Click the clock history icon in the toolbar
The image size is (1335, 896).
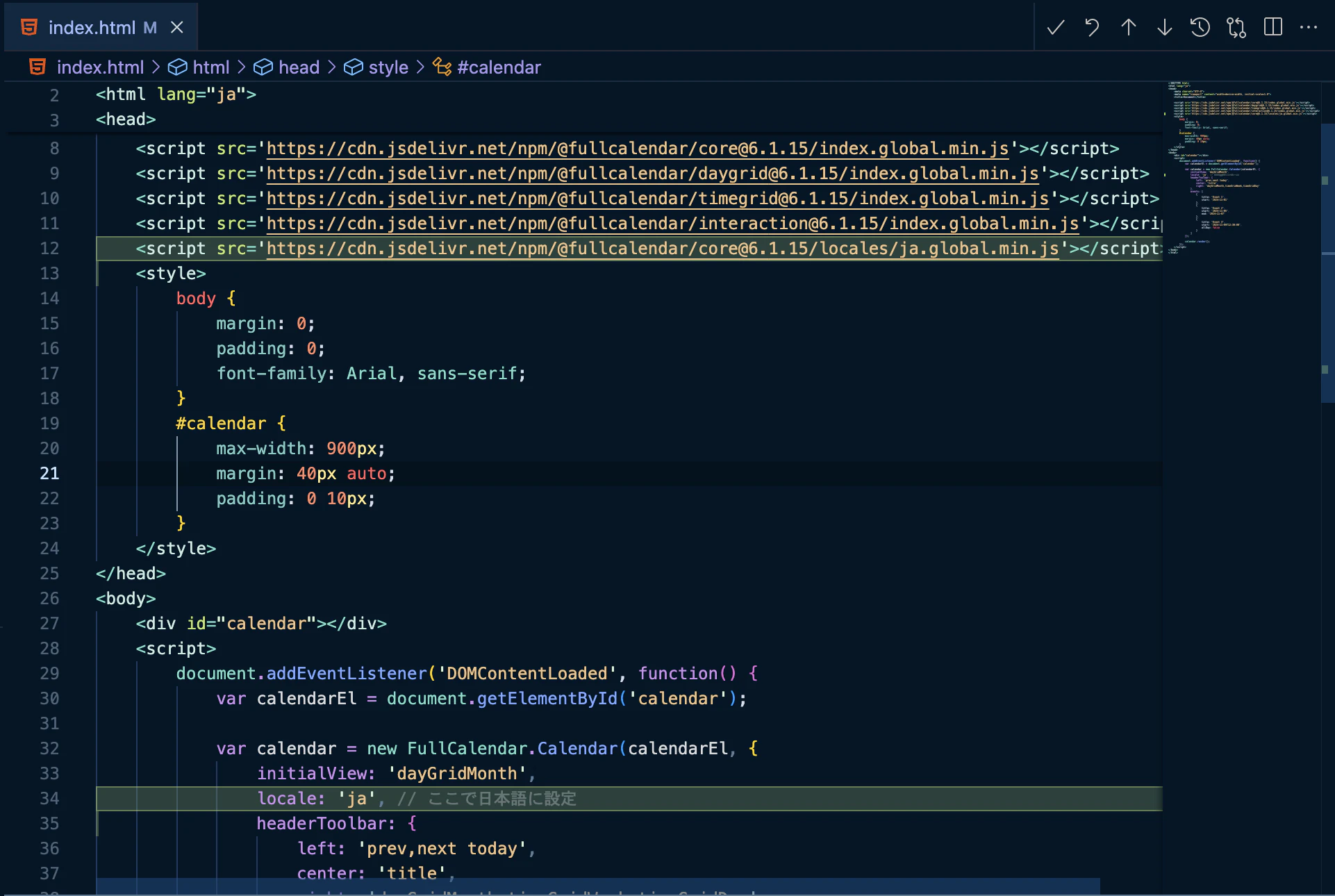[x=1200, y=28]
